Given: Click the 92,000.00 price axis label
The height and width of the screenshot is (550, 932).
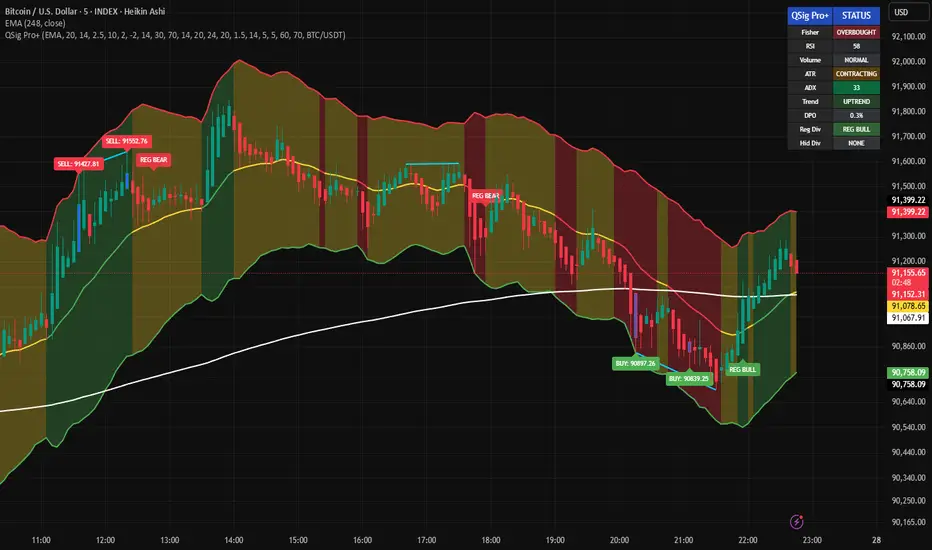Looking at the screenshot, I should click(x=908, y=61).
